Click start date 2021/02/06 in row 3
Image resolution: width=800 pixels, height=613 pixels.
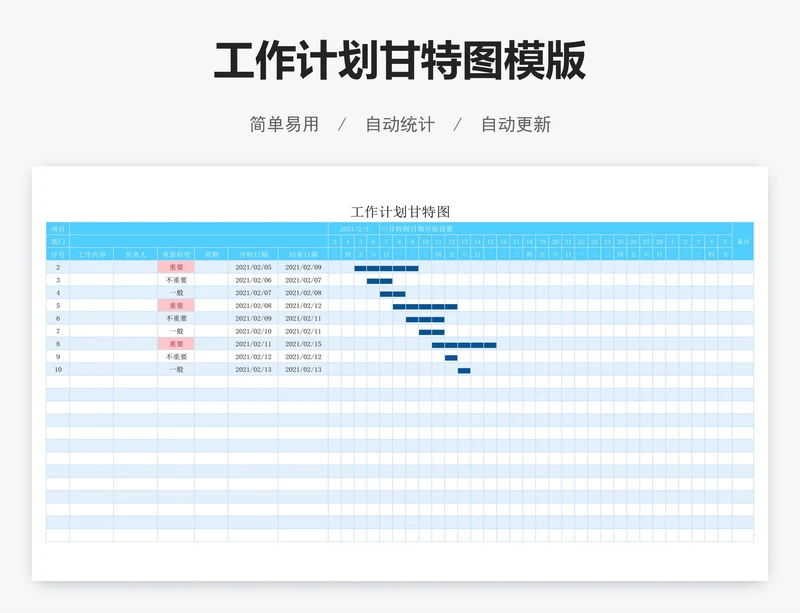253,280
